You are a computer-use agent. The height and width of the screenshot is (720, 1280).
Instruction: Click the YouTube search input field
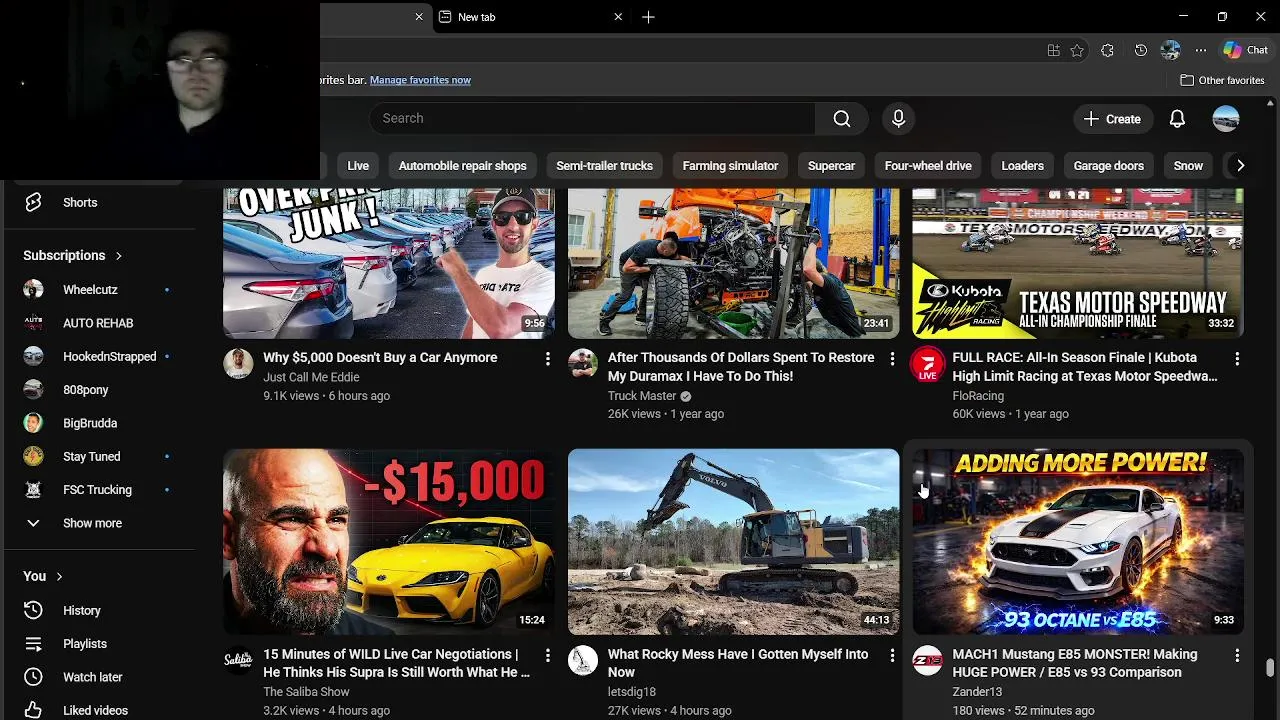593,118
